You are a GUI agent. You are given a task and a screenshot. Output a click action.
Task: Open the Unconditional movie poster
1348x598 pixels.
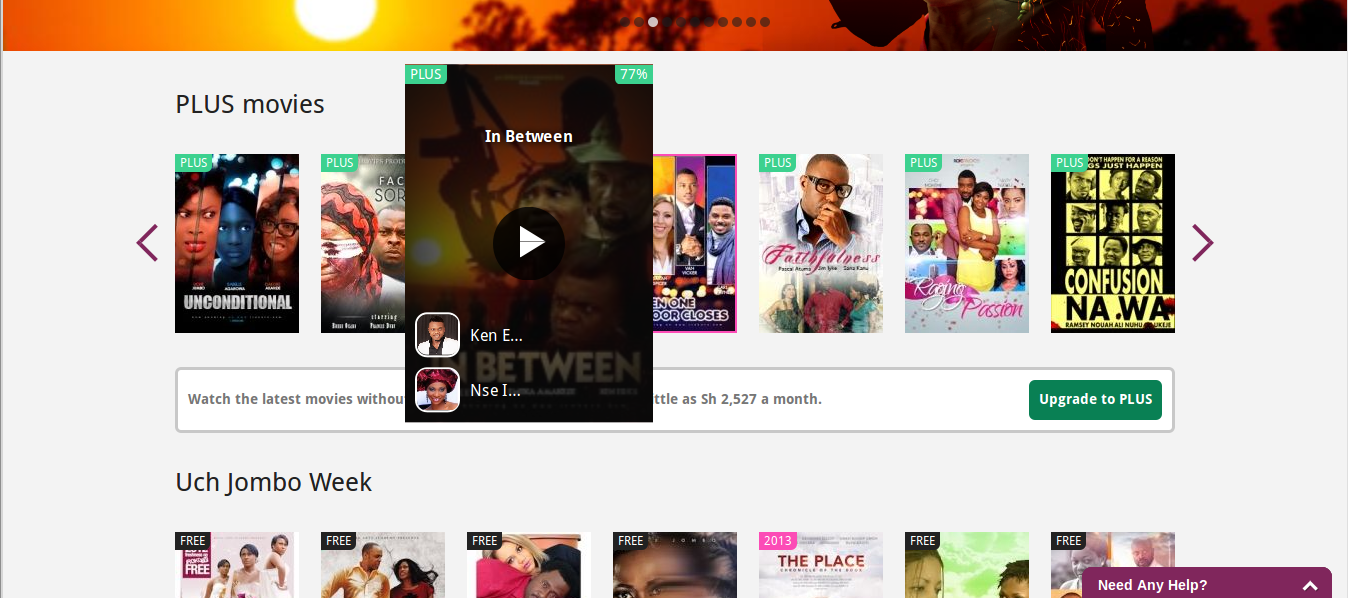pyautogui.click(x=237, y=243)
